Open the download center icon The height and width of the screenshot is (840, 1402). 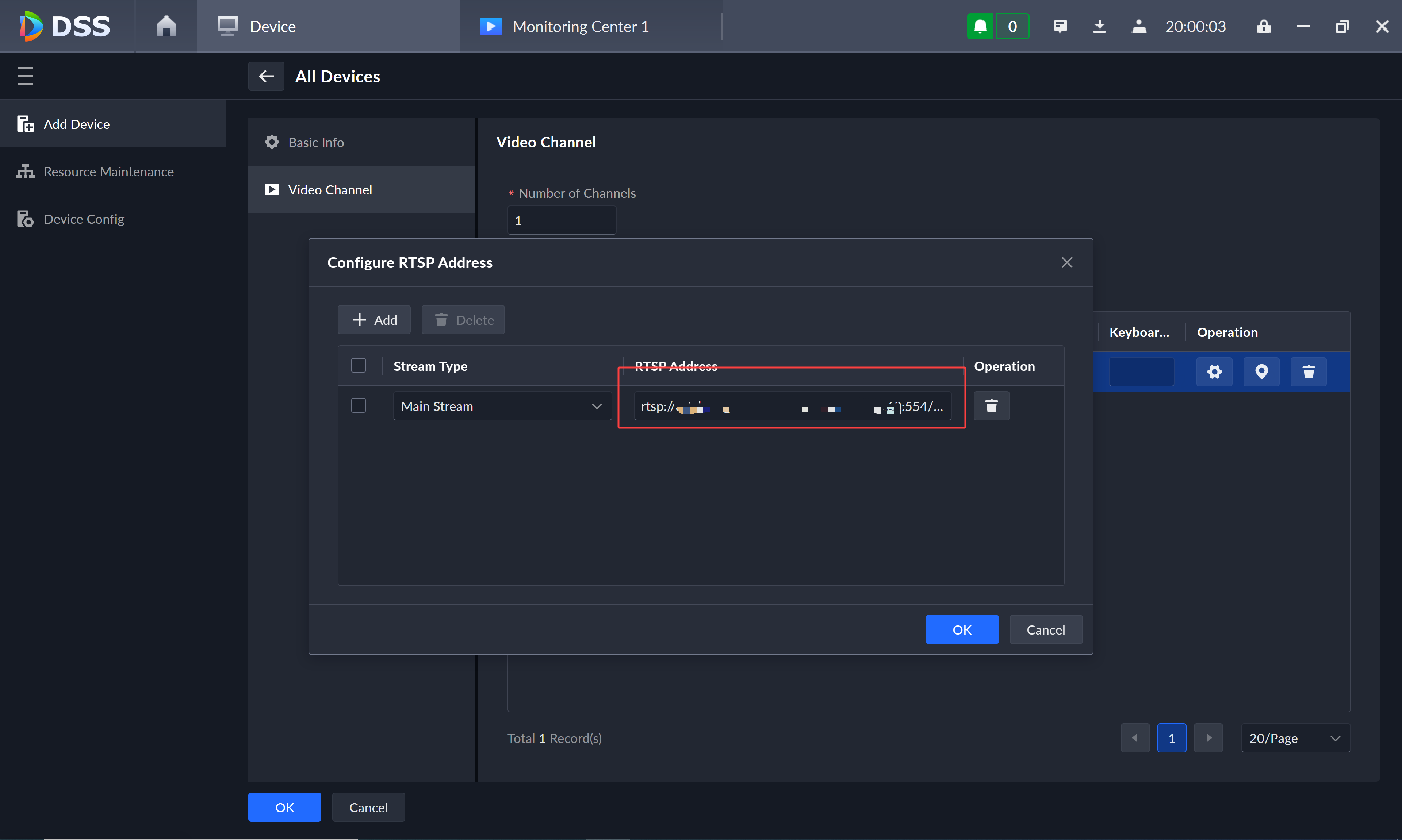[1099, 26]
